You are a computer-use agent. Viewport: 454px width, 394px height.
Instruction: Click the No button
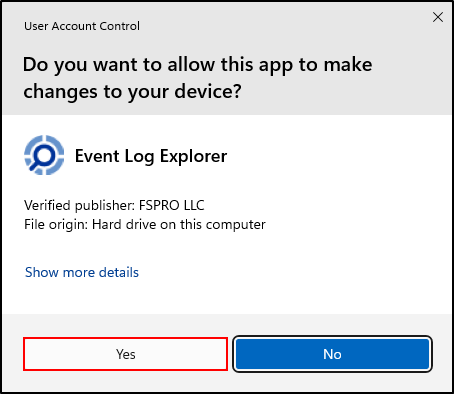tap(332, 354)
